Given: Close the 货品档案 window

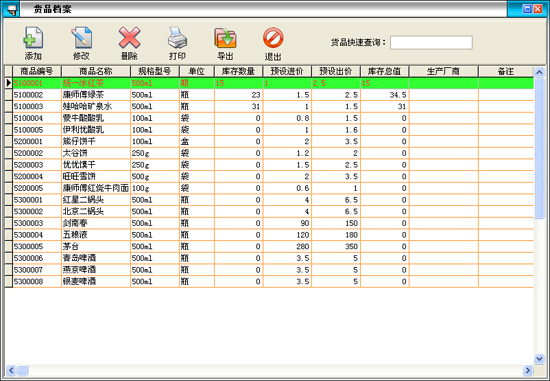Looking at the screenshot, I should pyautogui.click(x=538, y=9).
